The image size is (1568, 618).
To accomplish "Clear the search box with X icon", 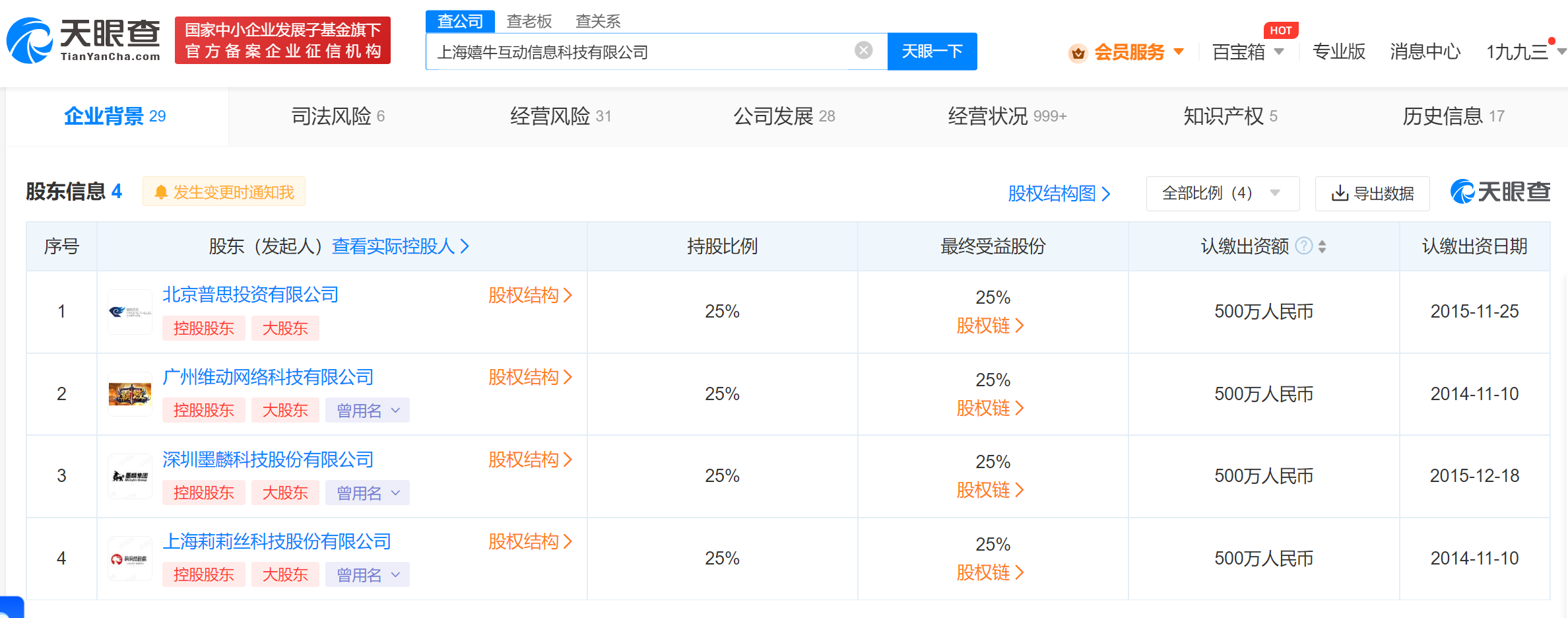I will point(863,50).
